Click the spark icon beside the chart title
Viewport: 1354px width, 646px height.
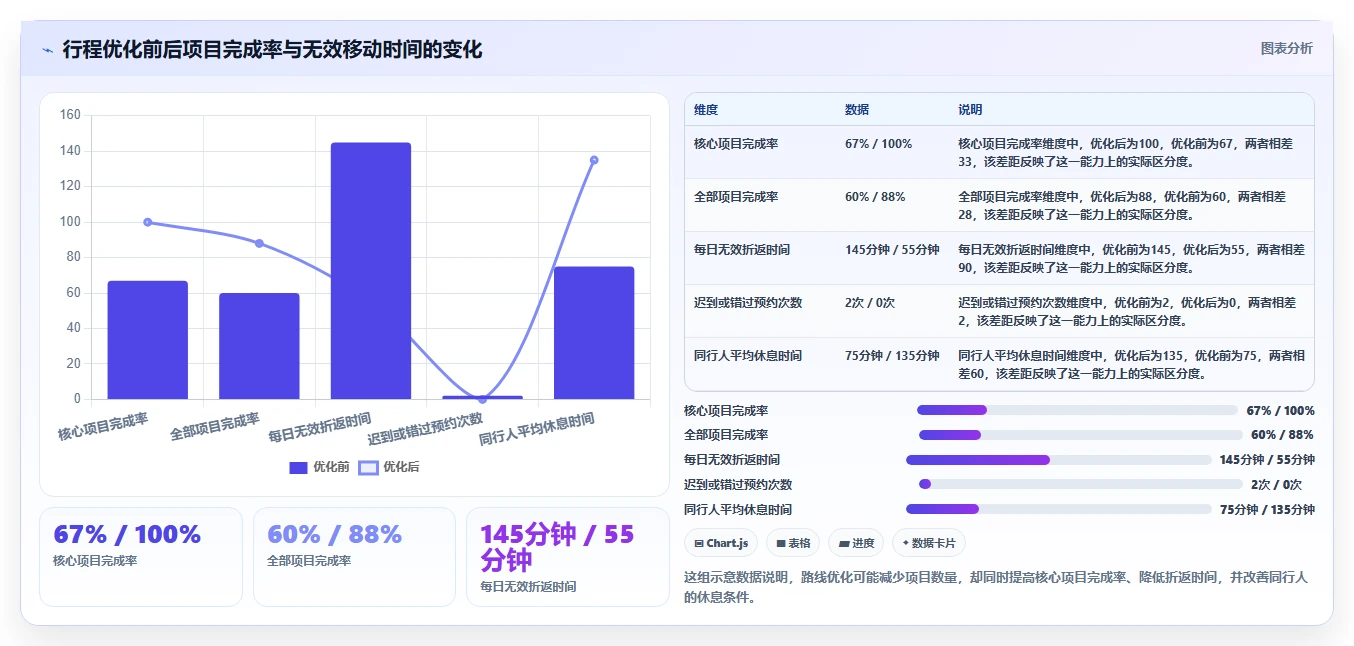pyautogui.click(x=48, y=50)
